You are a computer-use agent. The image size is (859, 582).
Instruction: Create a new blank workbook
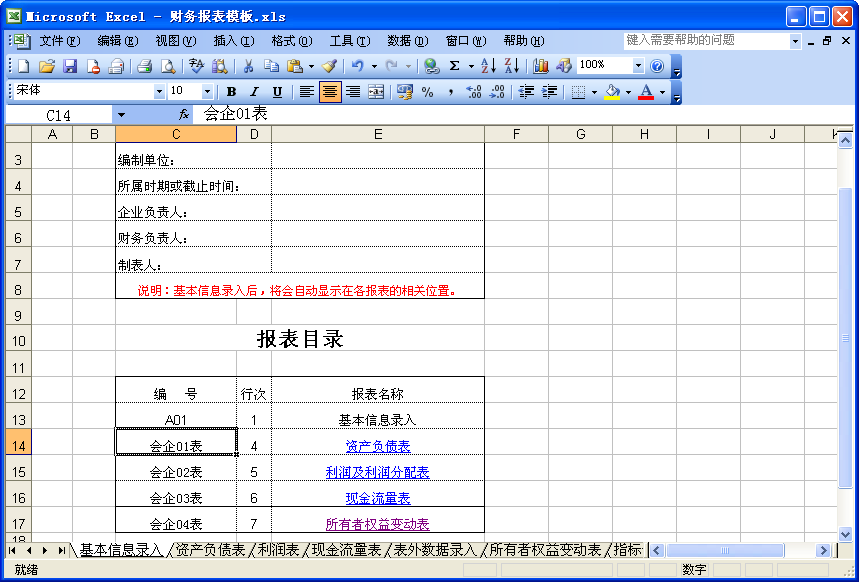(24, 66)
